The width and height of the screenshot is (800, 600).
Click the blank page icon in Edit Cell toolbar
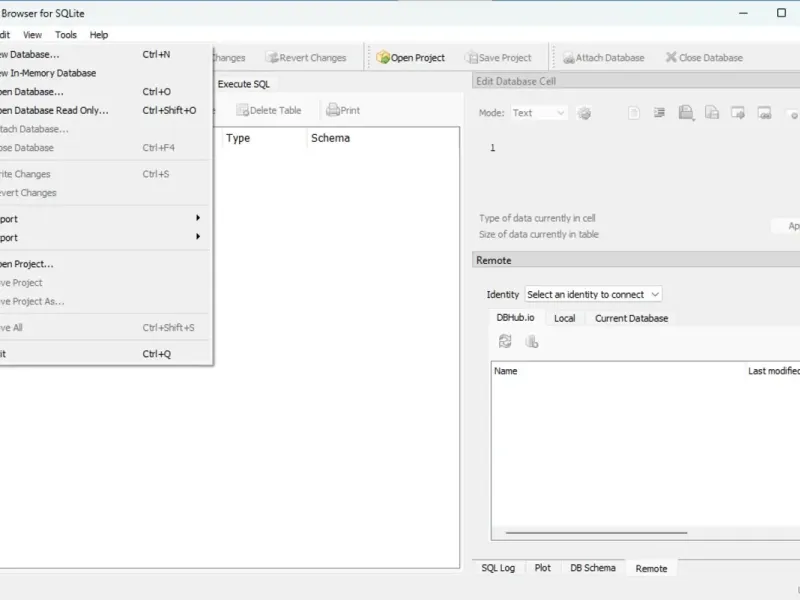click(x=634, y=113)
